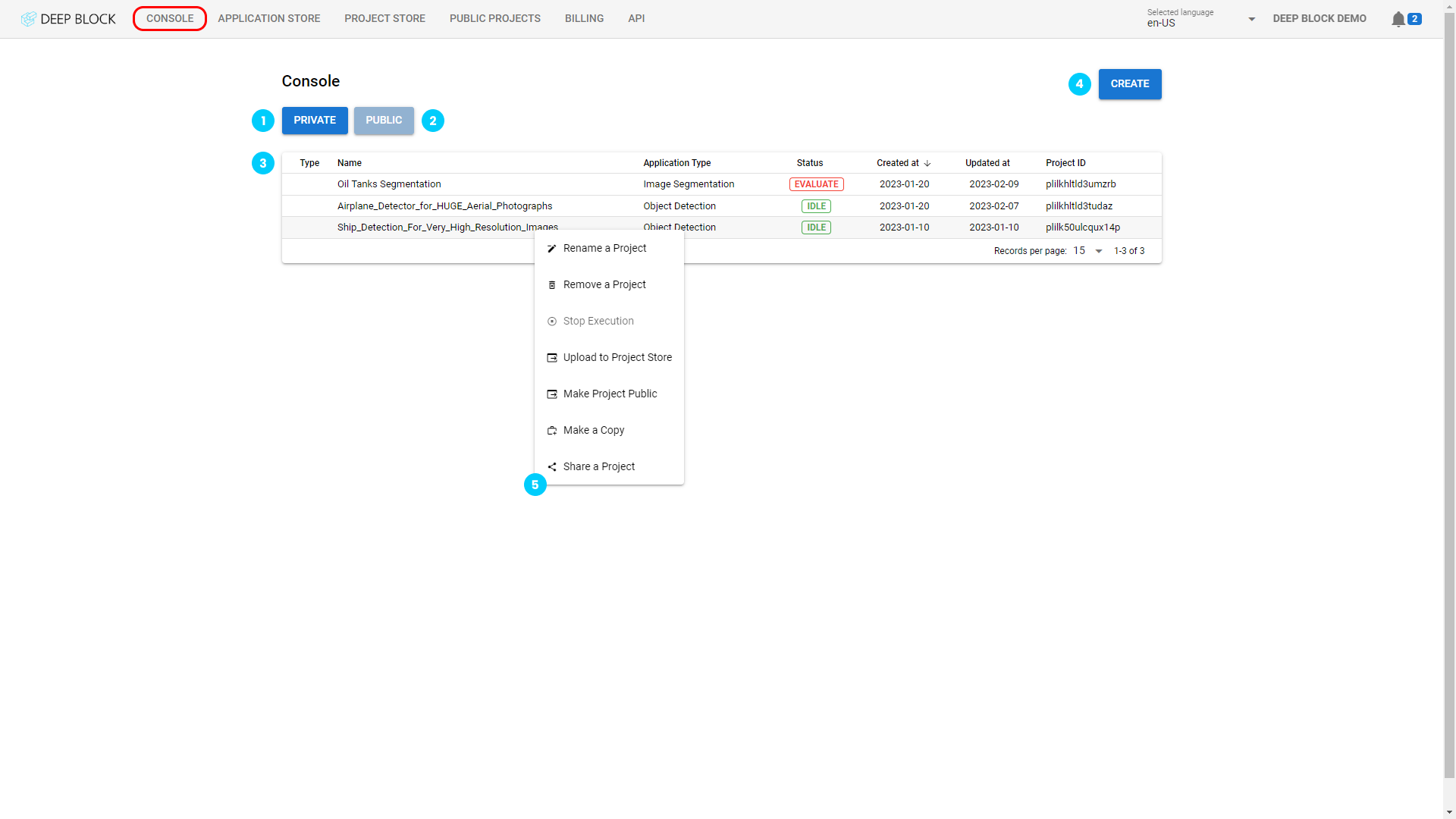The height and width of the screenshot is (819, 1456).
Task: Sort by Updated at column header
Action: [x=987, y=163]
